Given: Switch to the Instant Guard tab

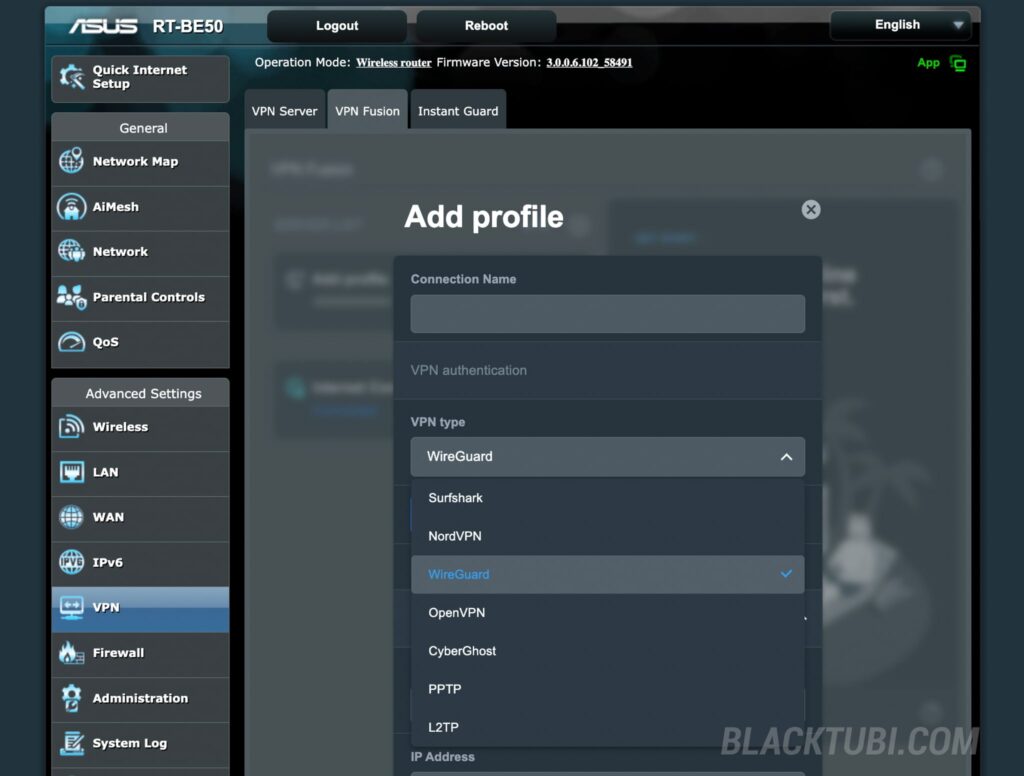Looking at the screenshot, I should point(457,111).
